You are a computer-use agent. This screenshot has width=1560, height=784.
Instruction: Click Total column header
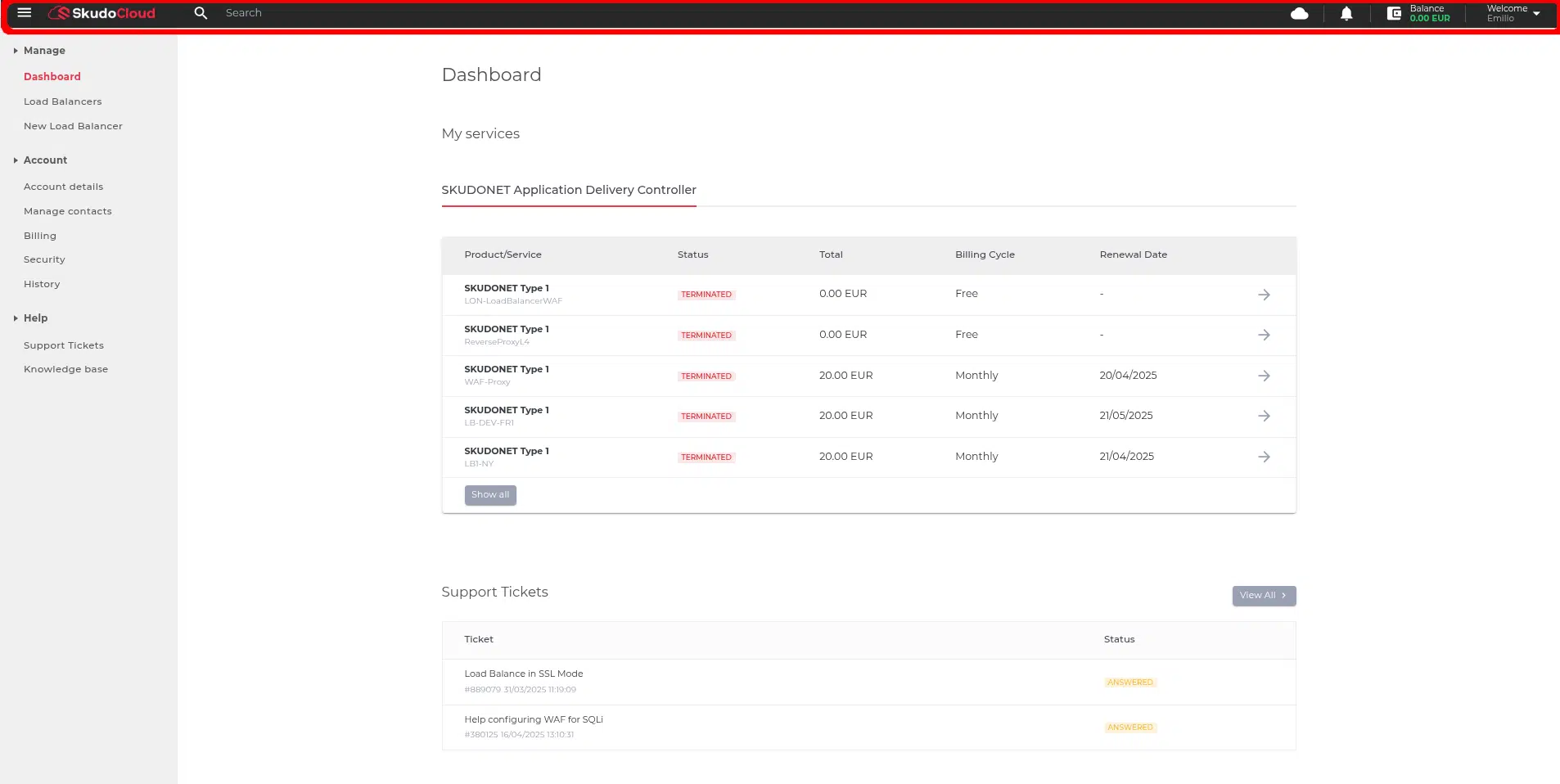831,255
